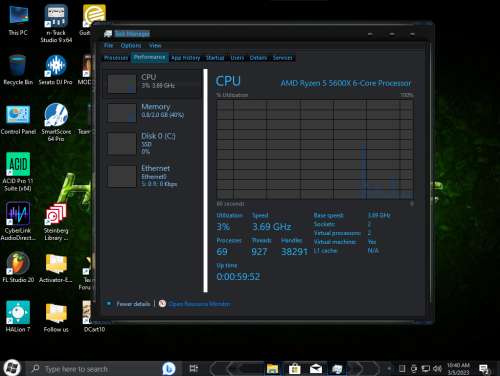This screenshot has width=500, height=376.
Task: Open the notification center icon
Action: (x=484, y=369)
